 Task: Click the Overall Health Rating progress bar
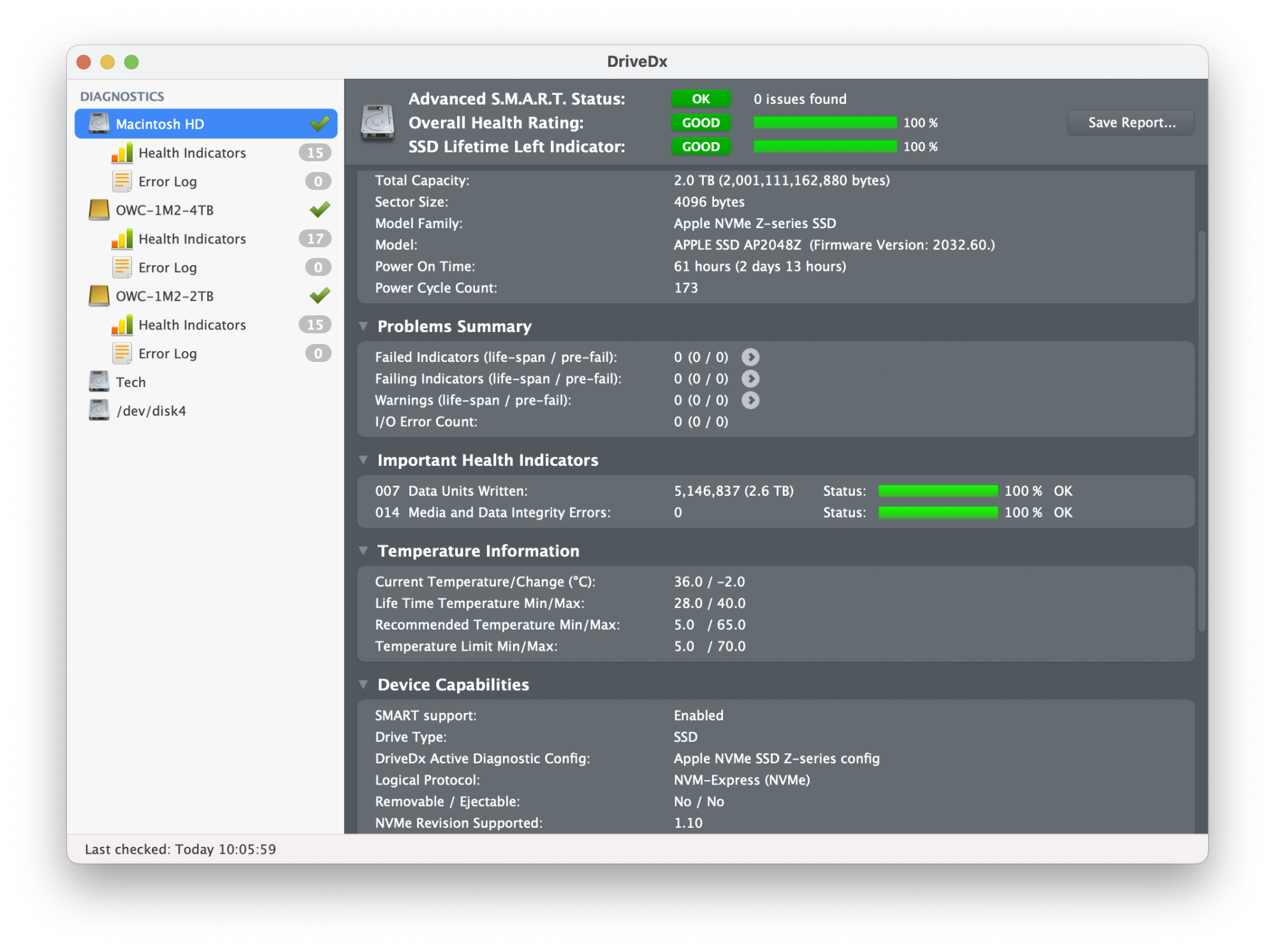(x=824, y=123)
